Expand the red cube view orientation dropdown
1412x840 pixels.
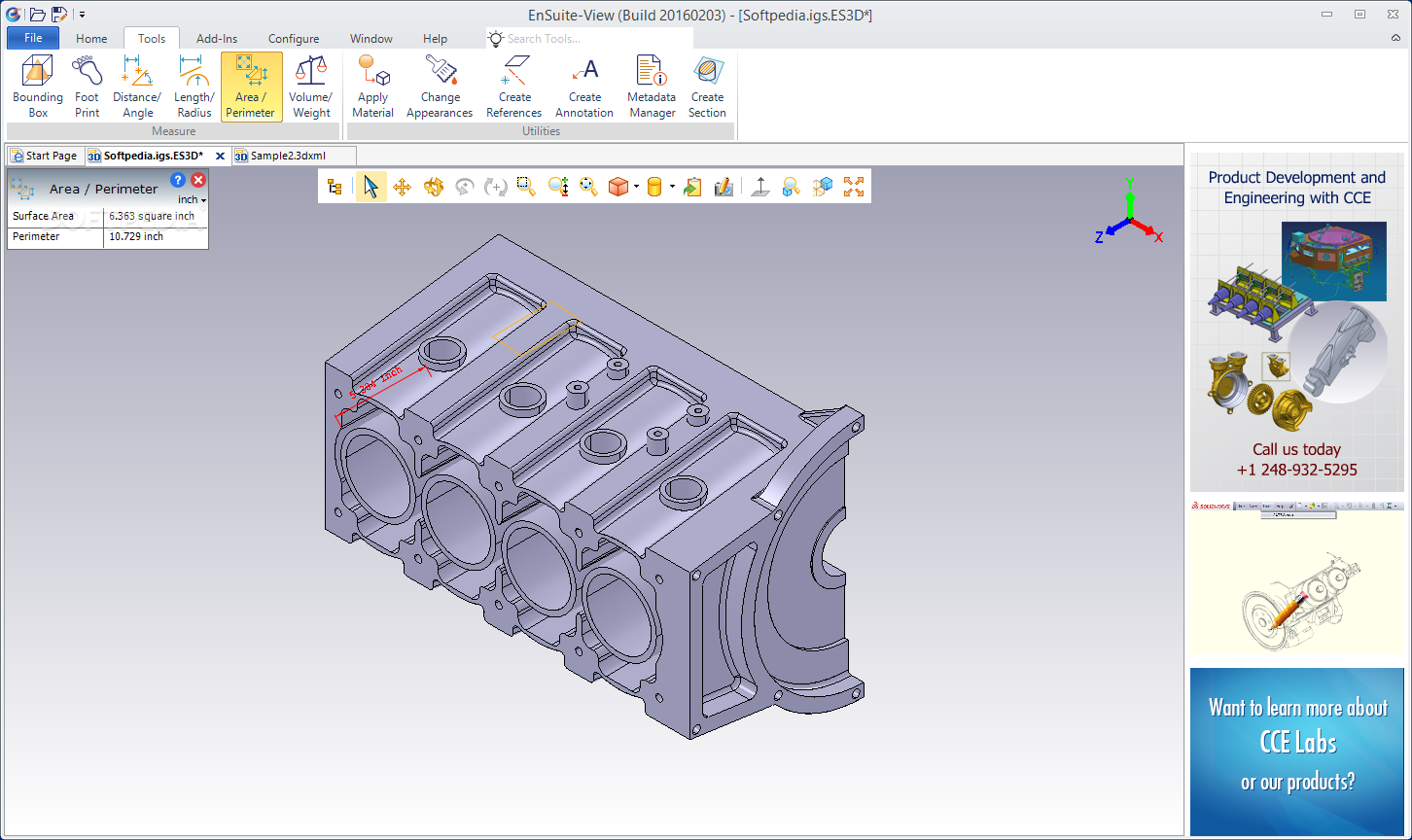coord(636,187)
